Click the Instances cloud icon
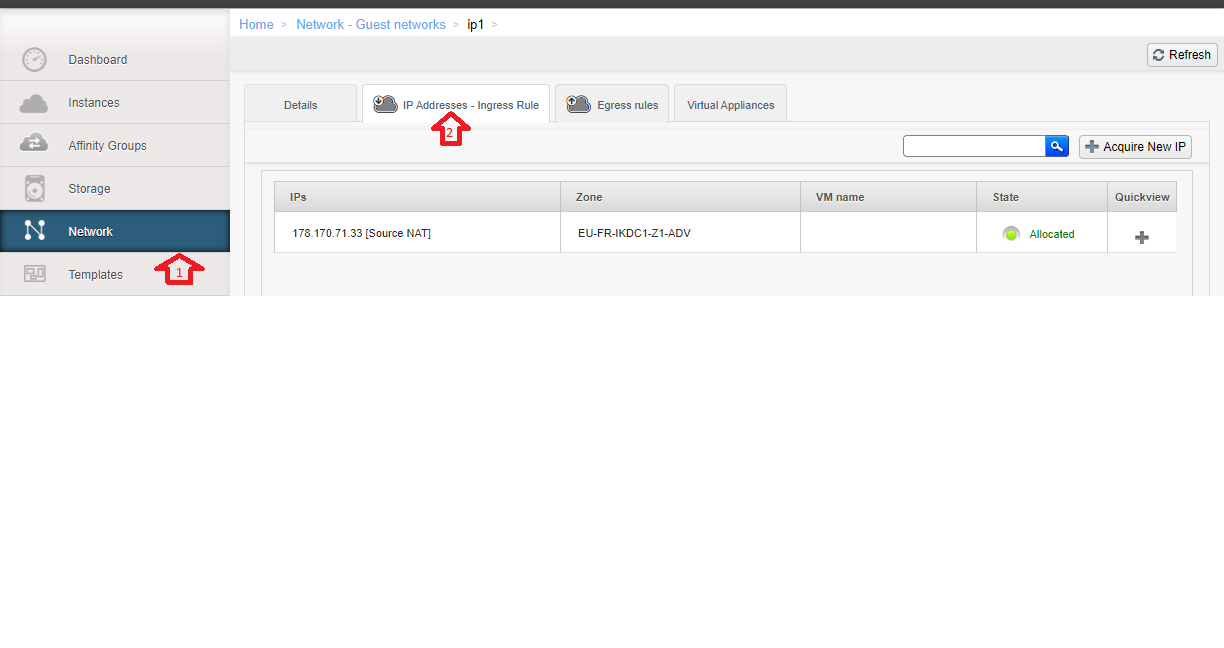 (x=34, y=102)
